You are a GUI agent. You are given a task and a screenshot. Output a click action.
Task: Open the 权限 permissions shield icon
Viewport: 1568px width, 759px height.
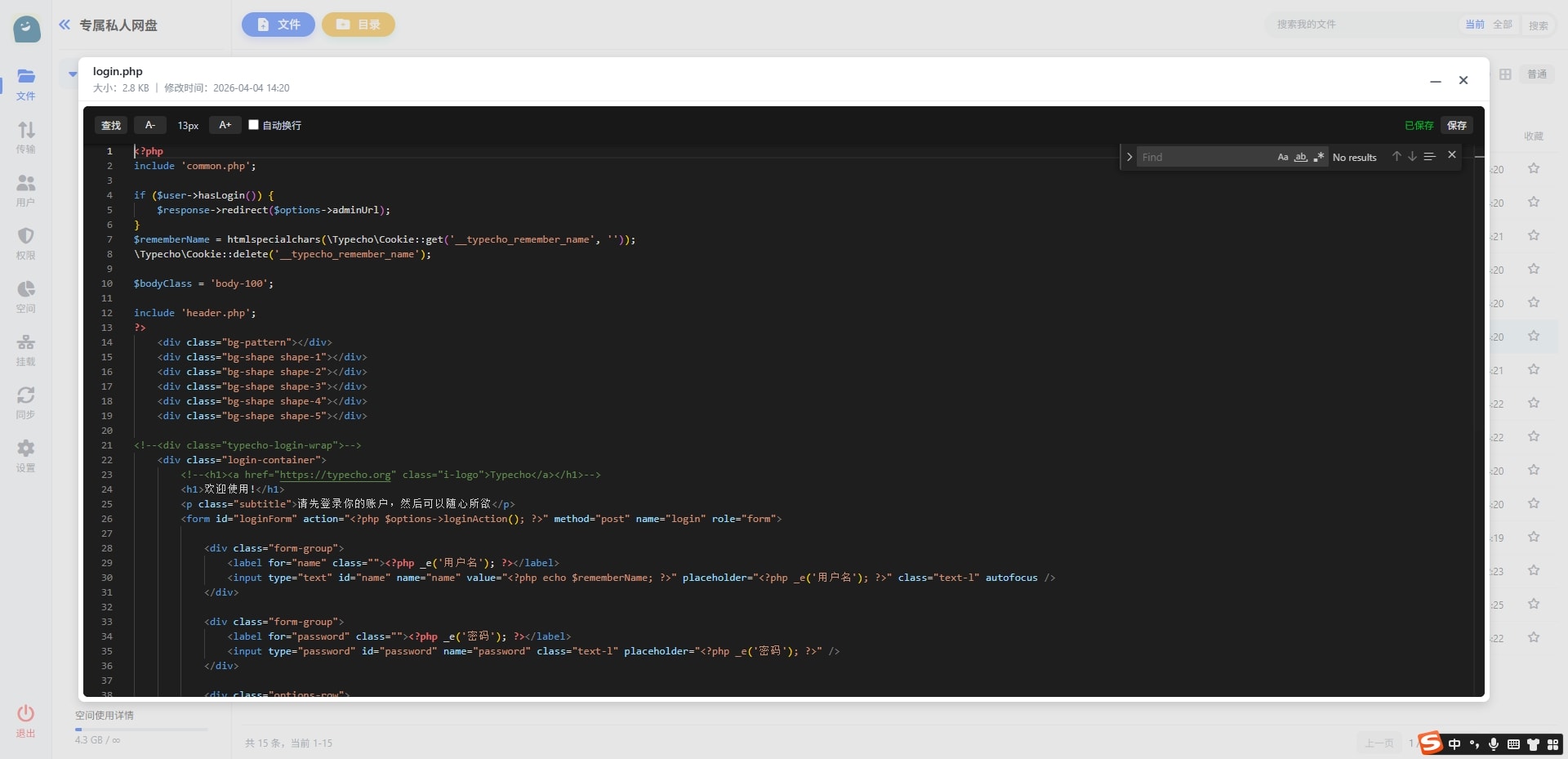(x=26, y=242)
